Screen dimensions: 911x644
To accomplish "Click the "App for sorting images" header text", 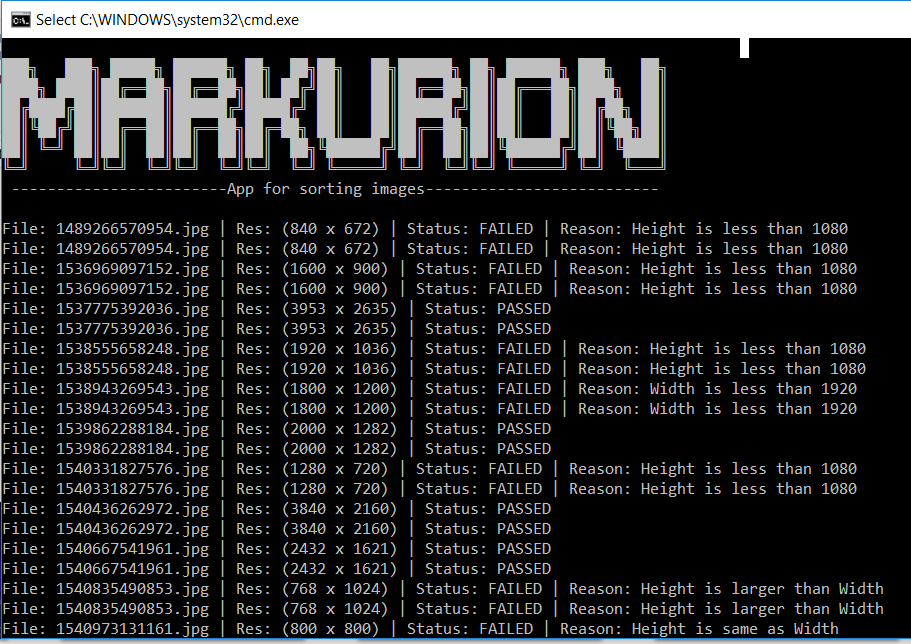I will click(326, 189).
